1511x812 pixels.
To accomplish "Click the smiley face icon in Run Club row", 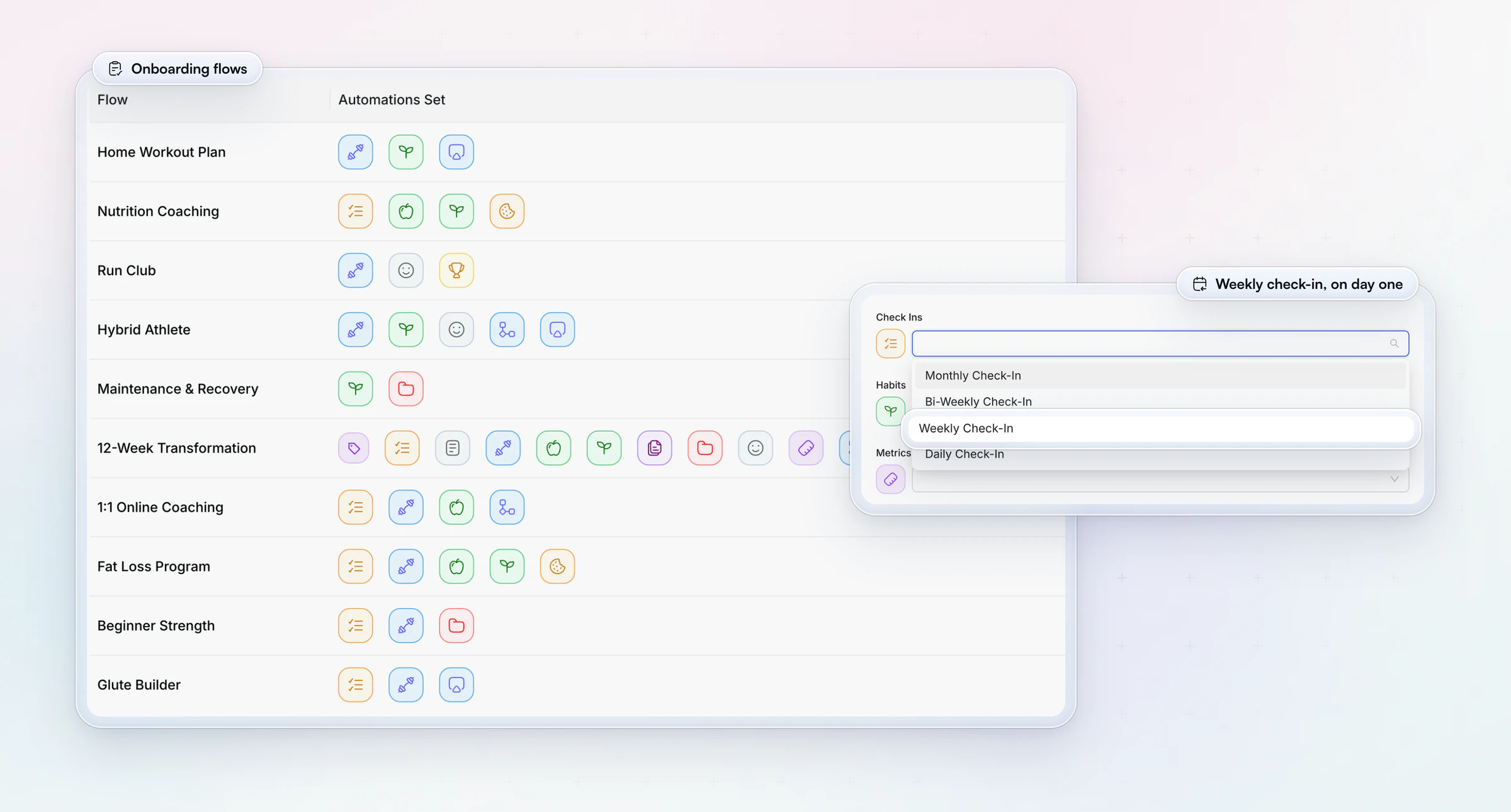I will [x=405, y=270].
